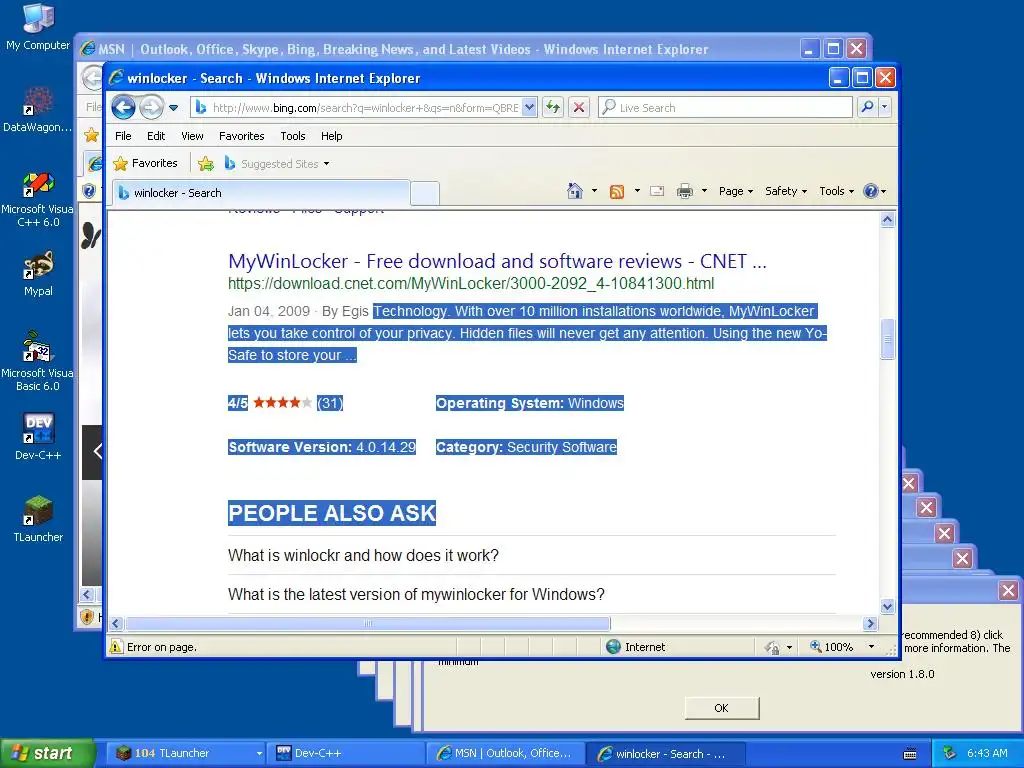Open the Edit menu
This screenshot has width=1024, height=768.
coord(155,136)
